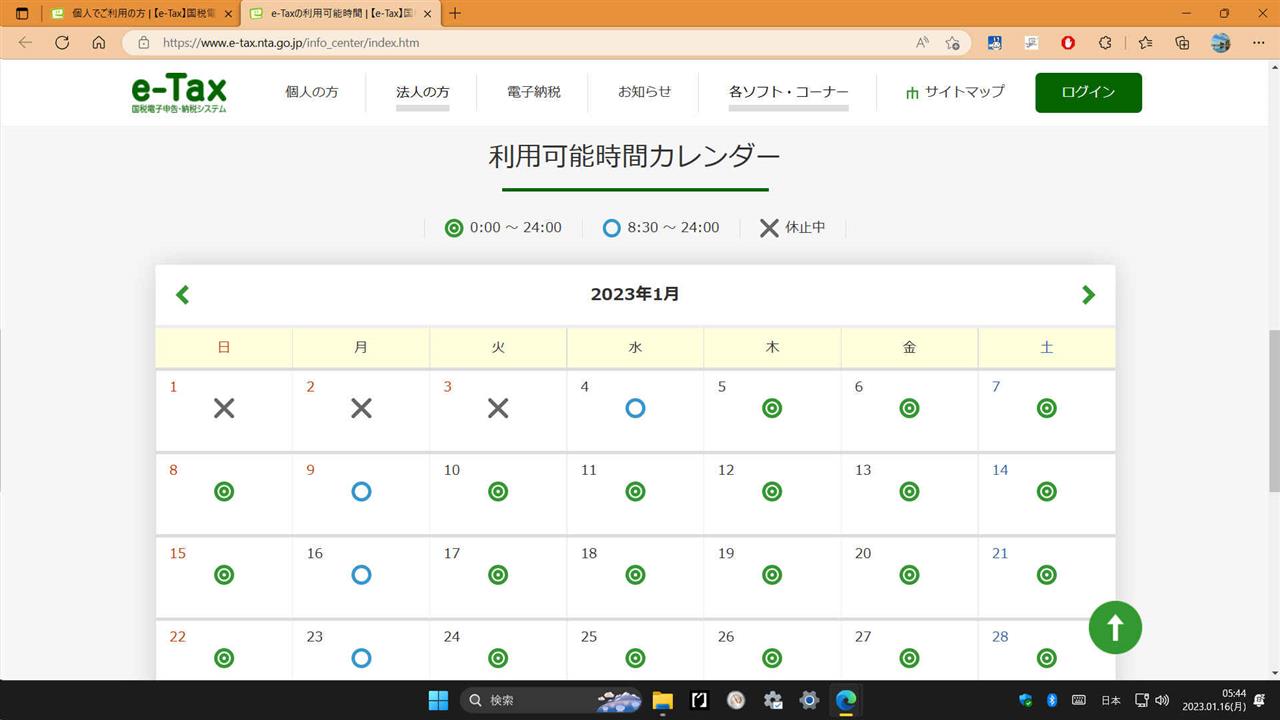The image size is (1280, 720).
Task: Click the 利用可能時間カレンダー heading
Action: click(x=635, y=156)
